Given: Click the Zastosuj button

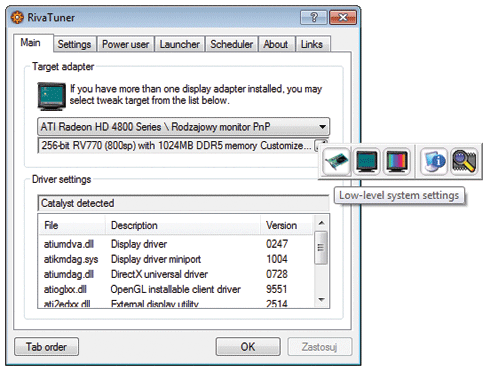Looking at the screenshot, I should tap(319, 347).
